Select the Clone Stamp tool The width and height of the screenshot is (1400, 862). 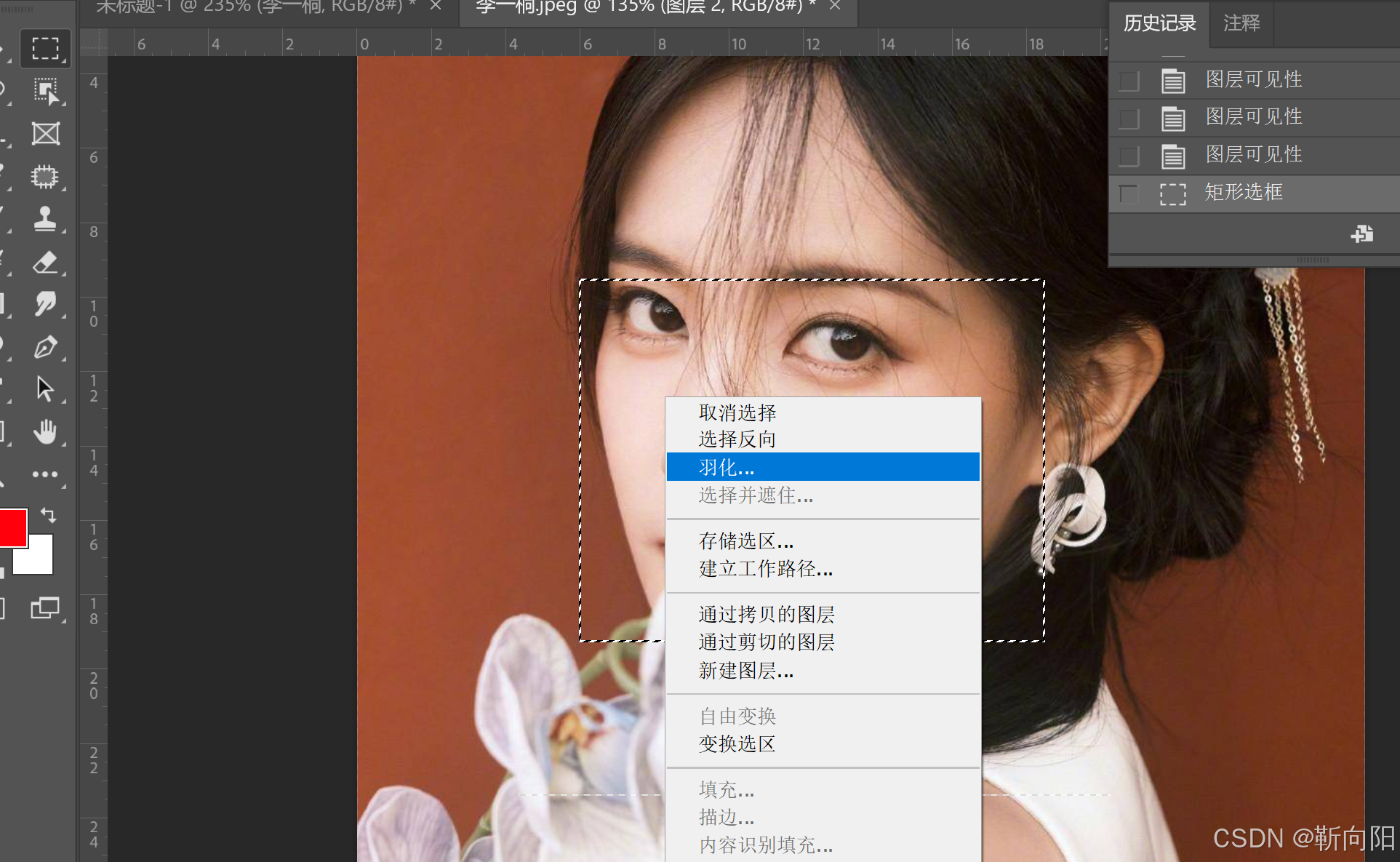point(45,219)
